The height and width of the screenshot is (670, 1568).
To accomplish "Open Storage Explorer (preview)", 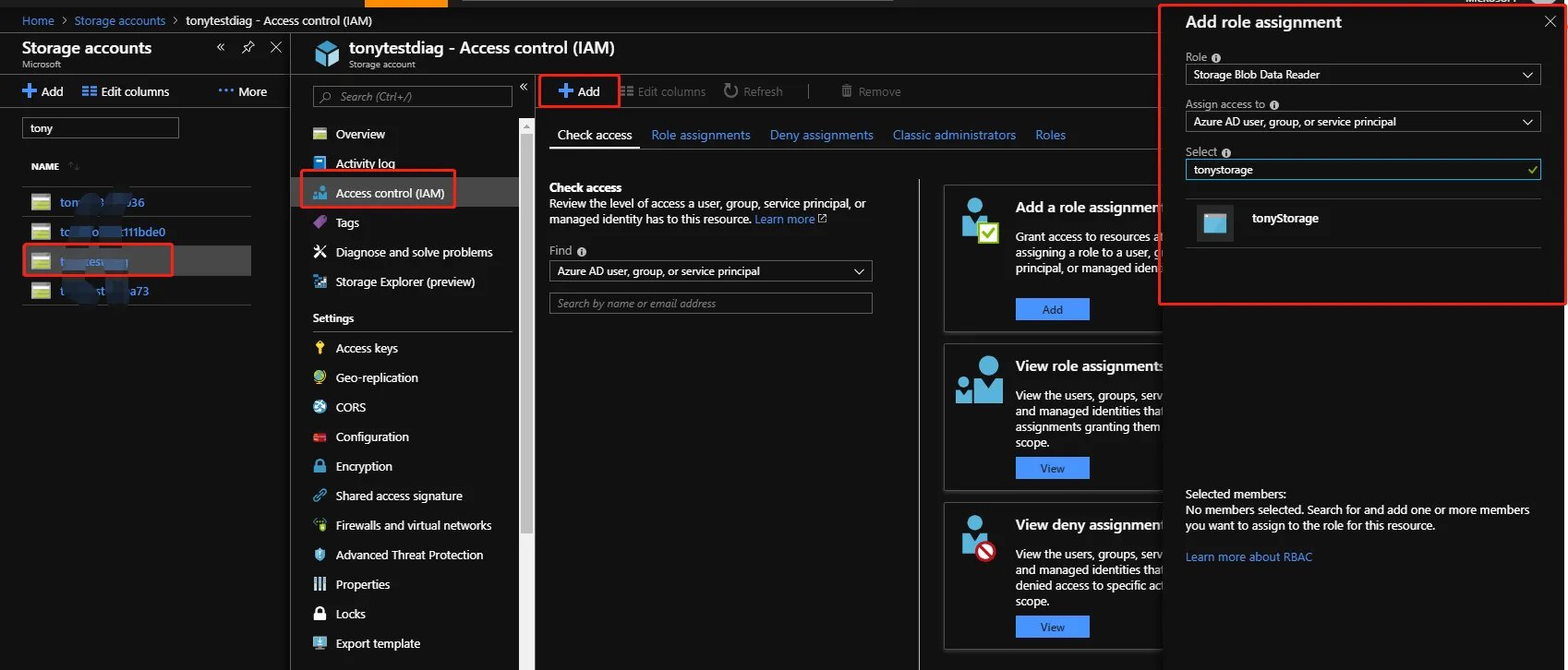I will [405, 281].
